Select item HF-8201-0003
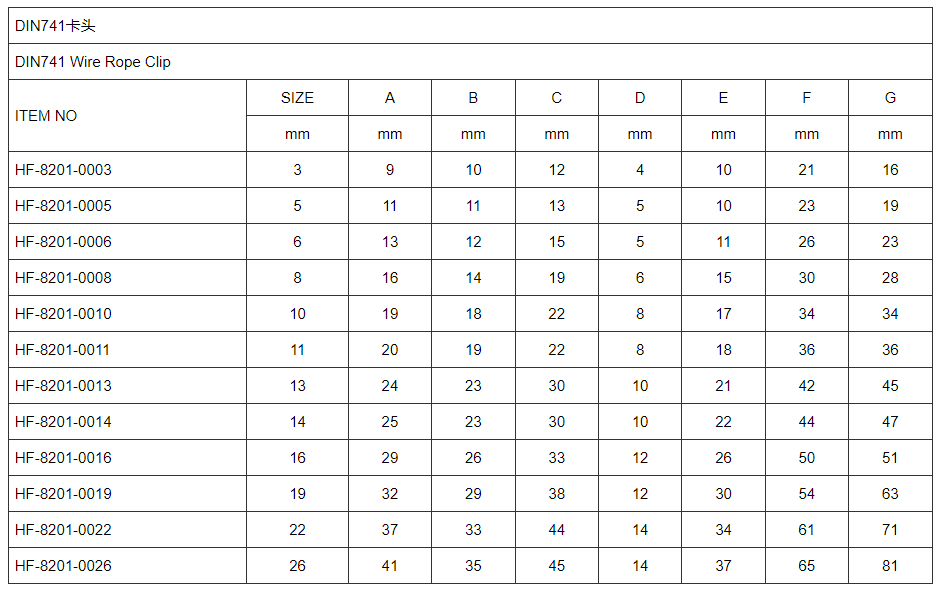This screenshot has width=938, height=589. [63, 170]
